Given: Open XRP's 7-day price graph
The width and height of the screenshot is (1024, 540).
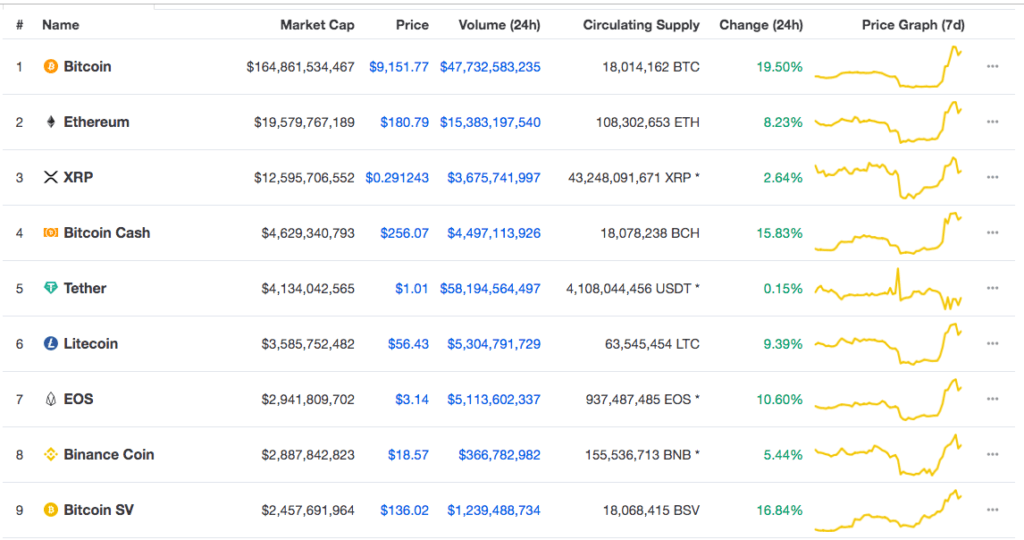Looking at the screenshot, I should click(888, 178).
